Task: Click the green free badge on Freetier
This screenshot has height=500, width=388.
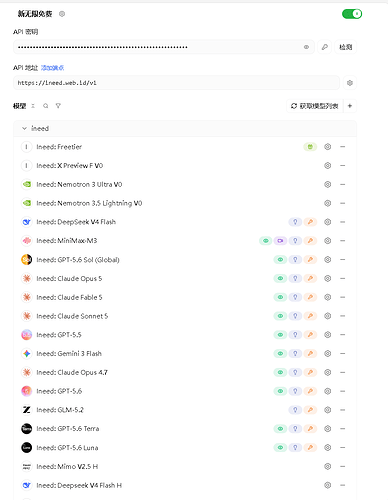Action: click(x=310, y=147)
